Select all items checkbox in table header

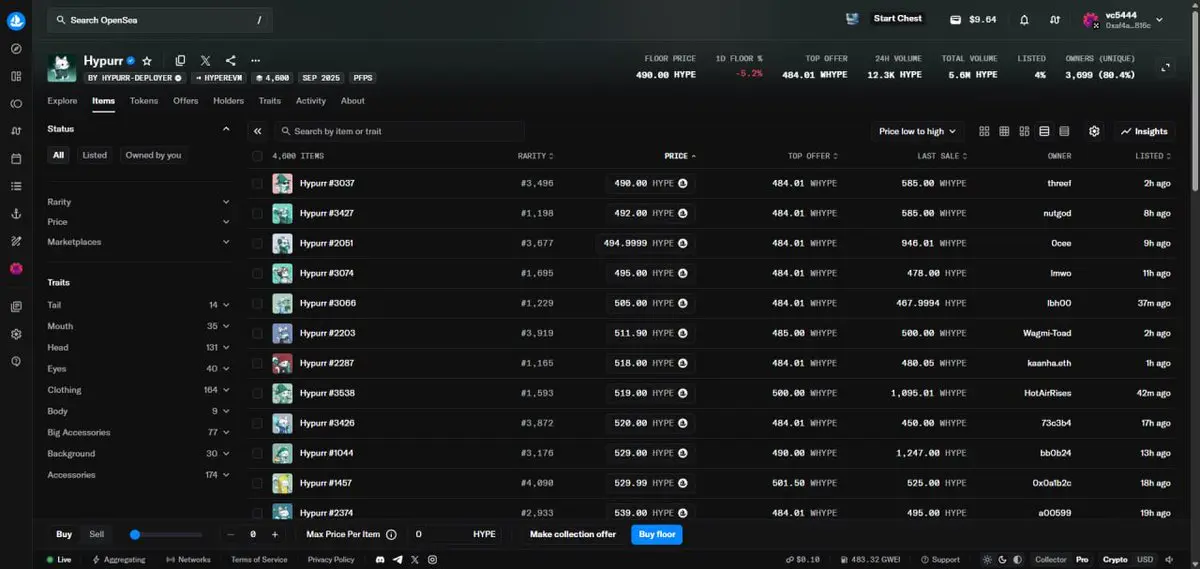257,156
